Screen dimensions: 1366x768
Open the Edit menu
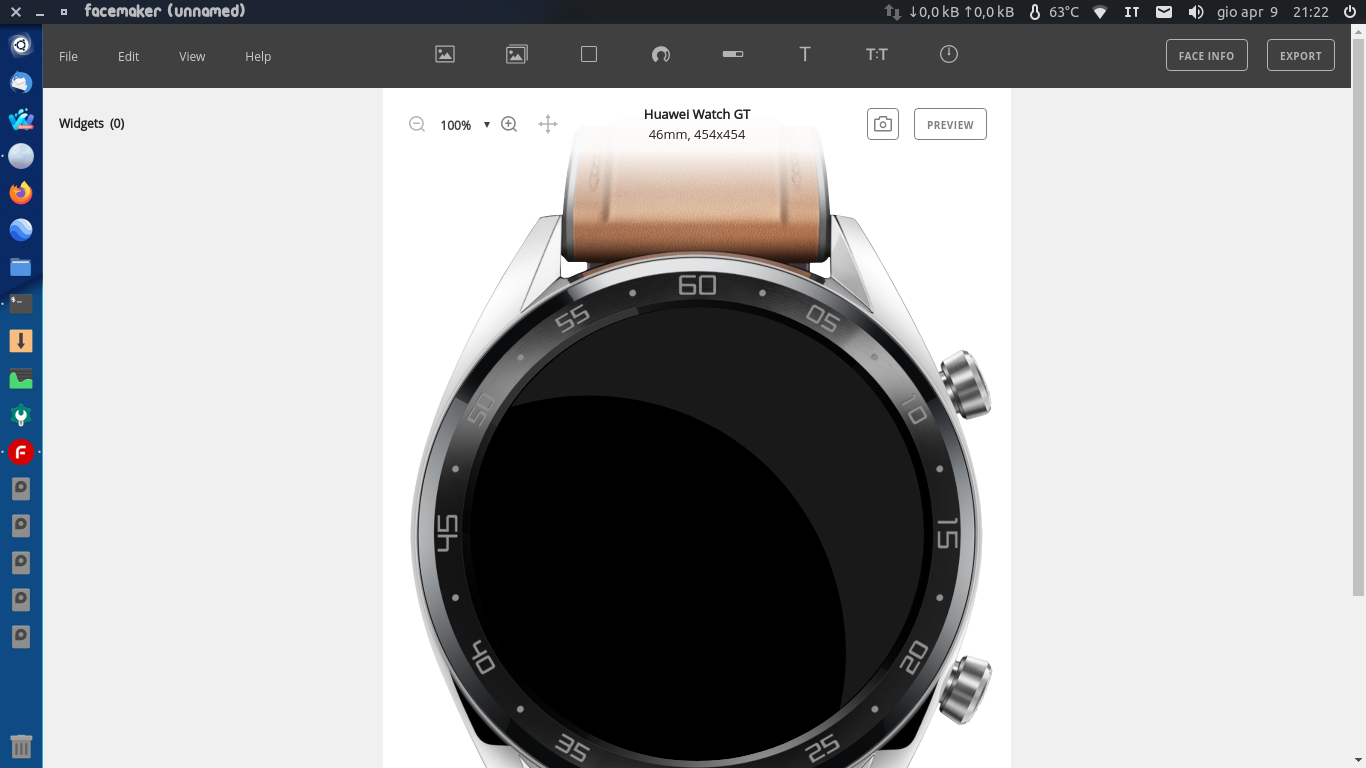(x=129, y=56)
